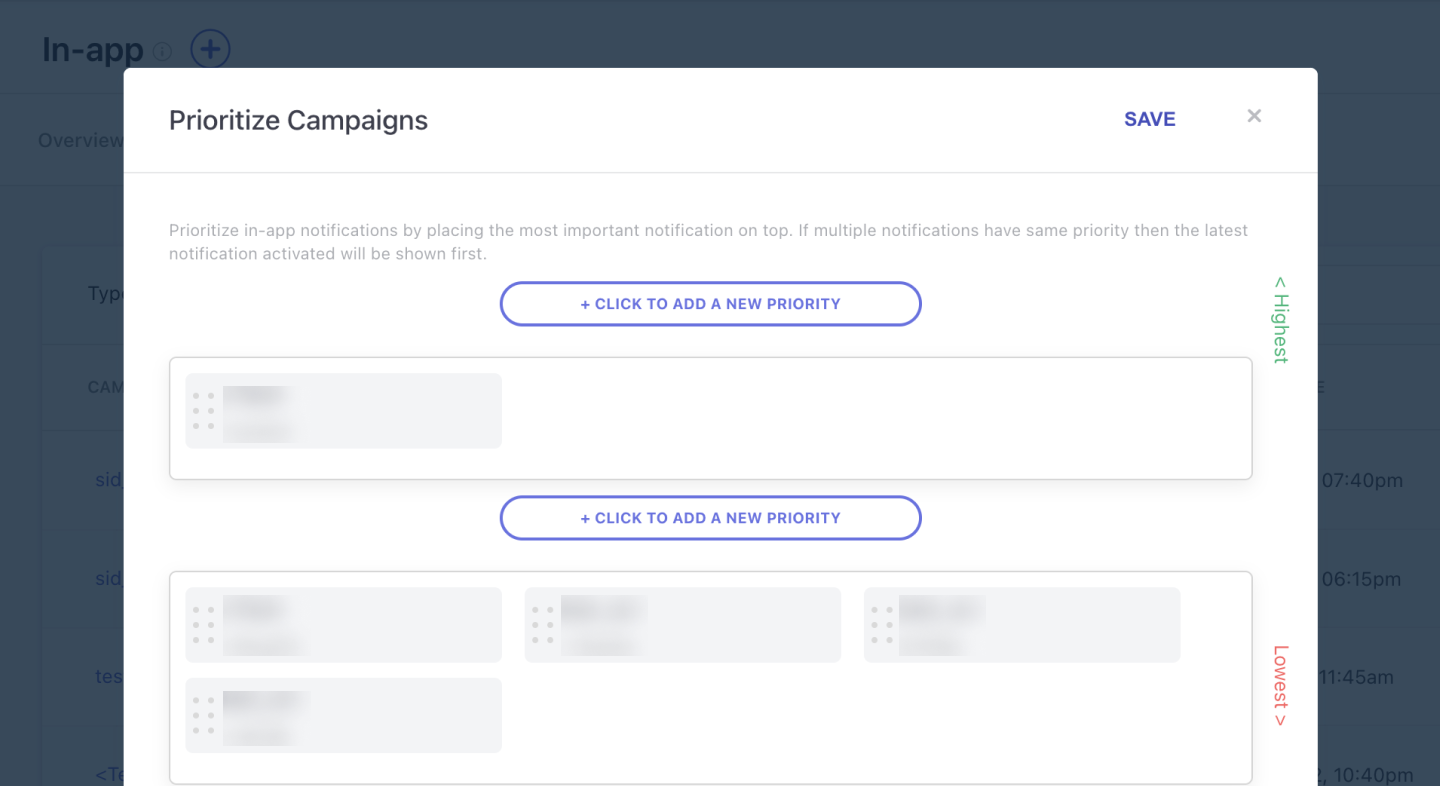Click drag handle of first campaign in lowest group
The image size is (1440, 786).
pyautogui.click(x=204, y=625)
